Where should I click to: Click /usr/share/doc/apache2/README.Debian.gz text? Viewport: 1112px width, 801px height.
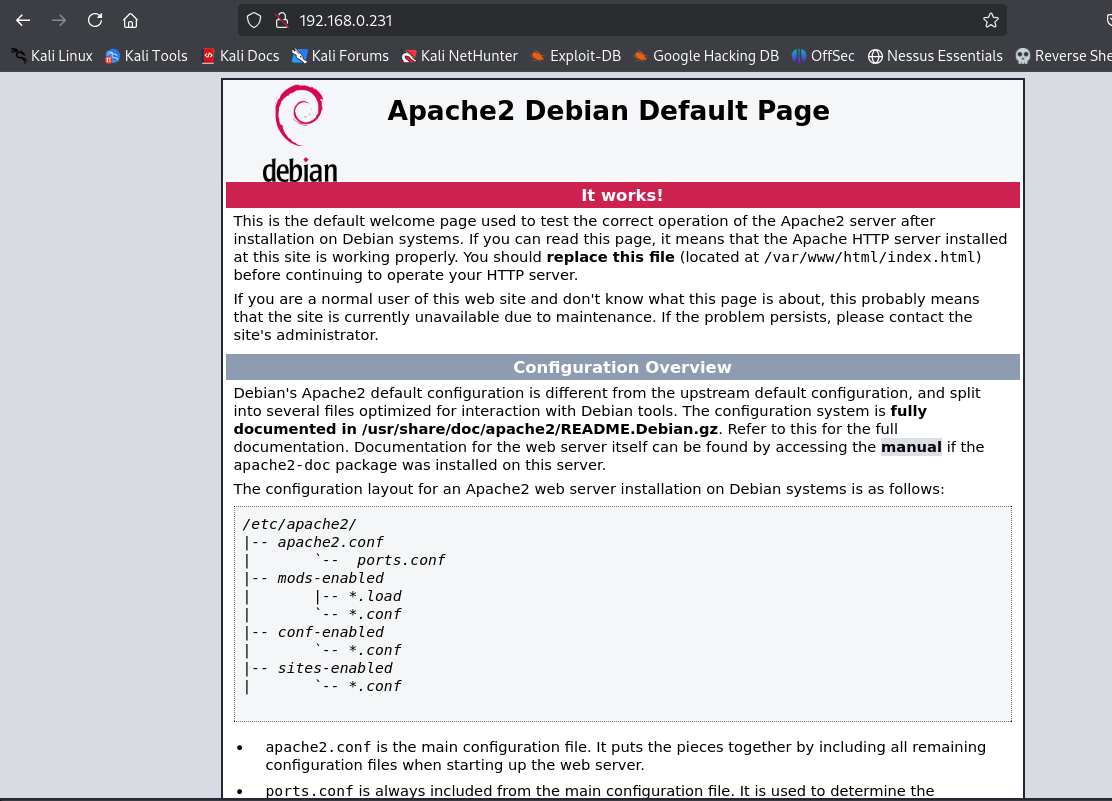(x=540, y=429)
